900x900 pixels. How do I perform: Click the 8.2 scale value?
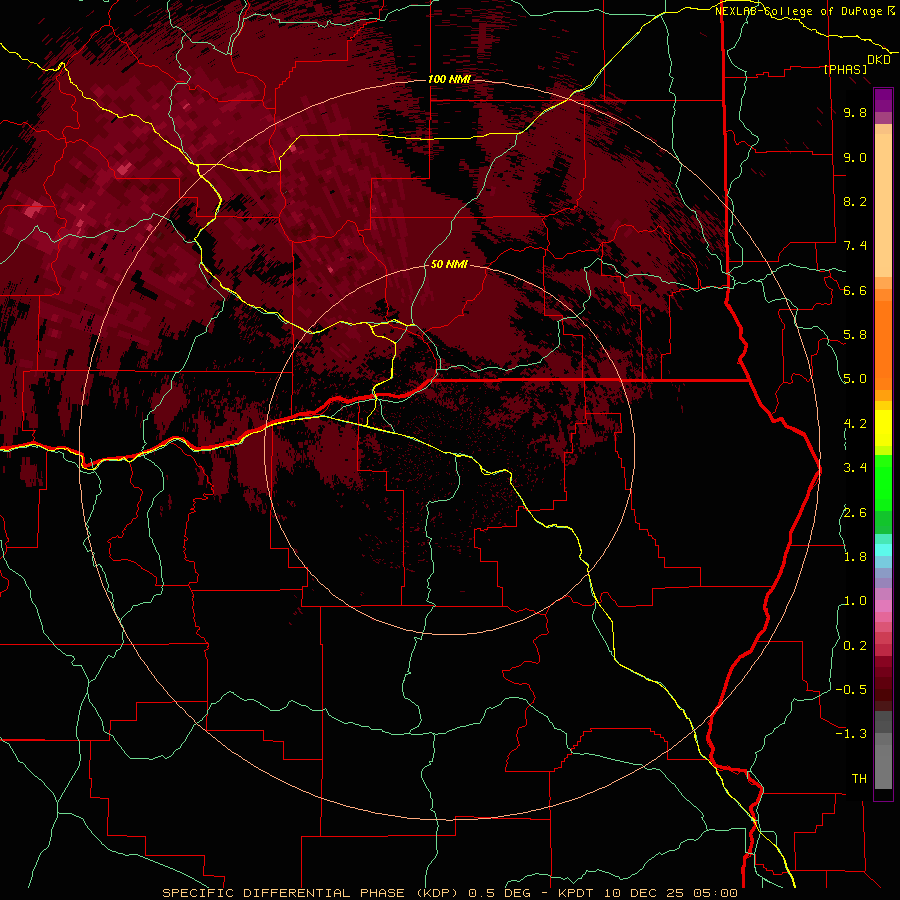click(x=855, y=201)
